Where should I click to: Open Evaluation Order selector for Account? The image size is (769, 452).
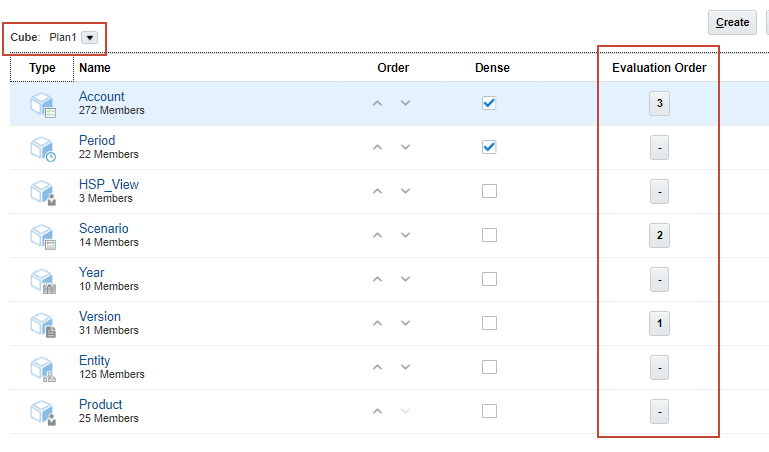[659, 103]
